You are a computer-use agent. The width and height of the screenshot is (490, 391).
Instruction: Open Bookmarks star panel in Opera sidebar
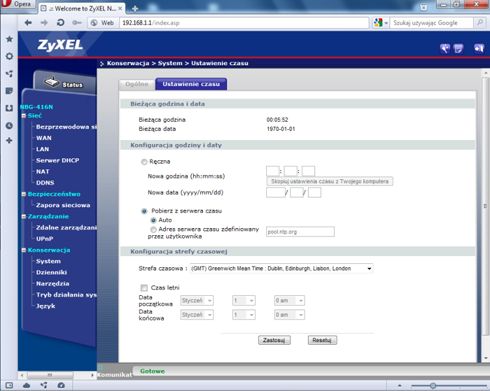pyautogui.click(x=9, y=39)
